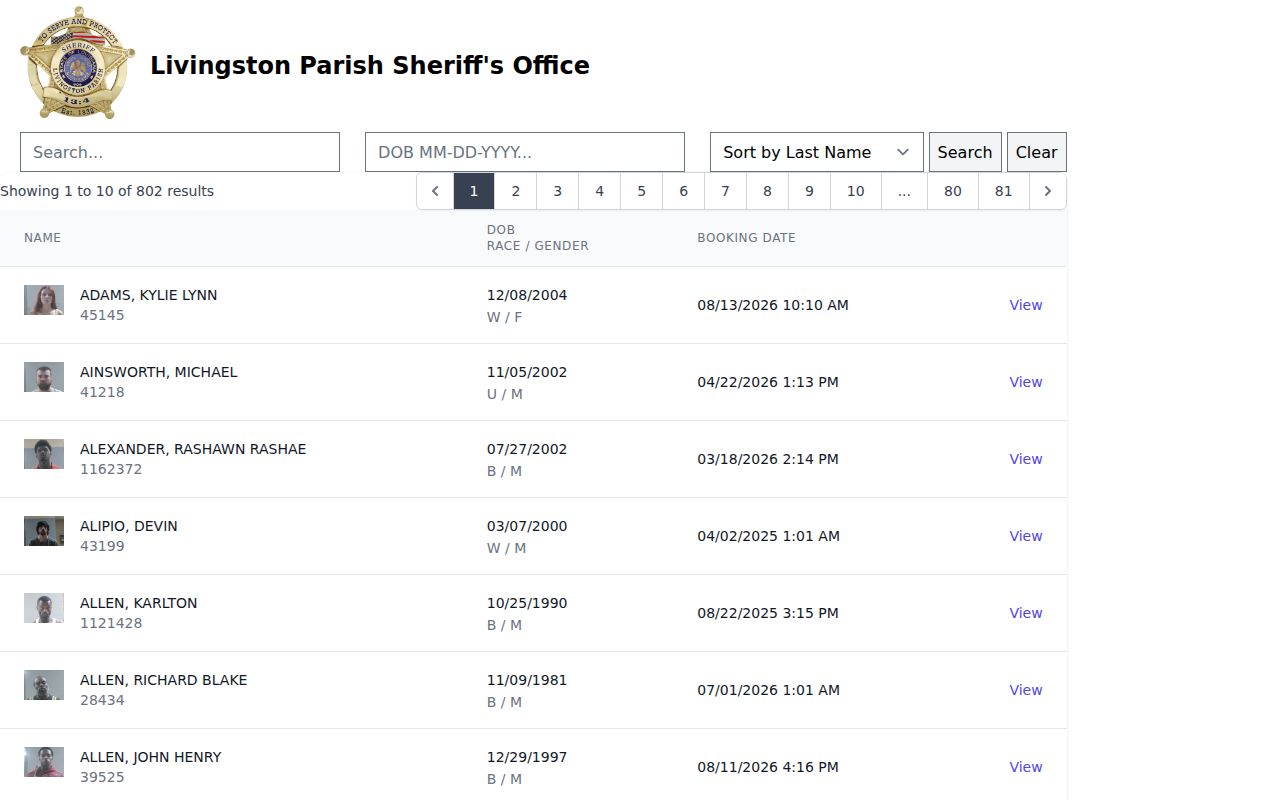Focus the name Search text field
This screenshot has height=800, width=1280.
click(x=180, y=152)
